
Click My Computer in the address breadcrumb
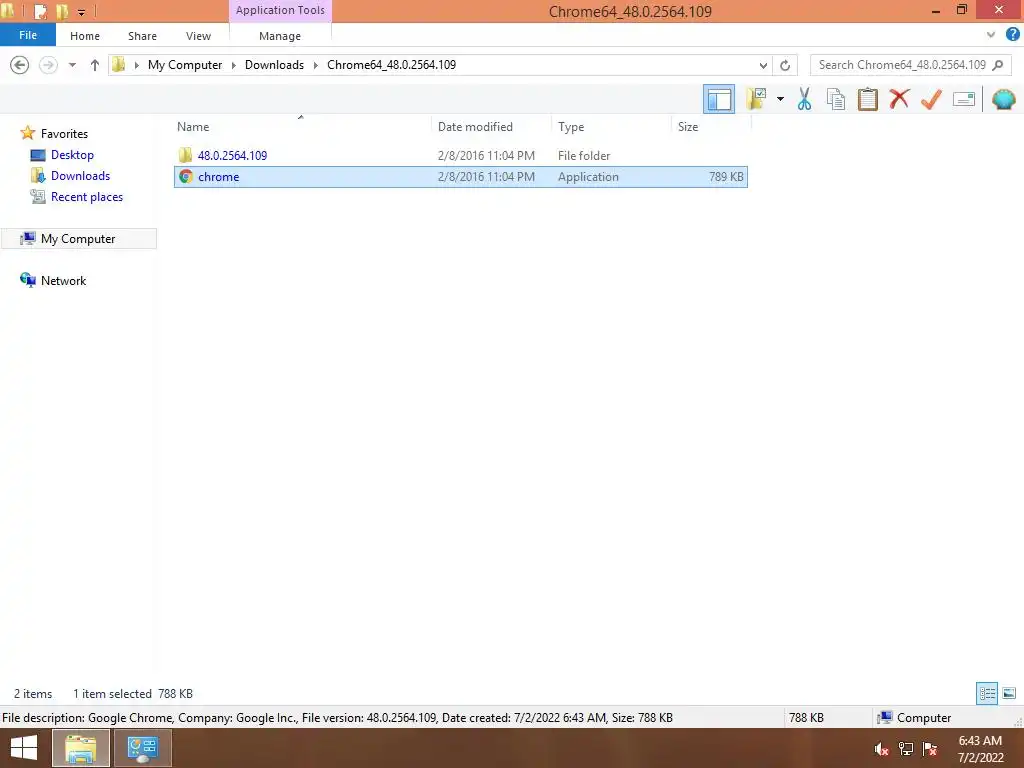click(x=185, y=65)
